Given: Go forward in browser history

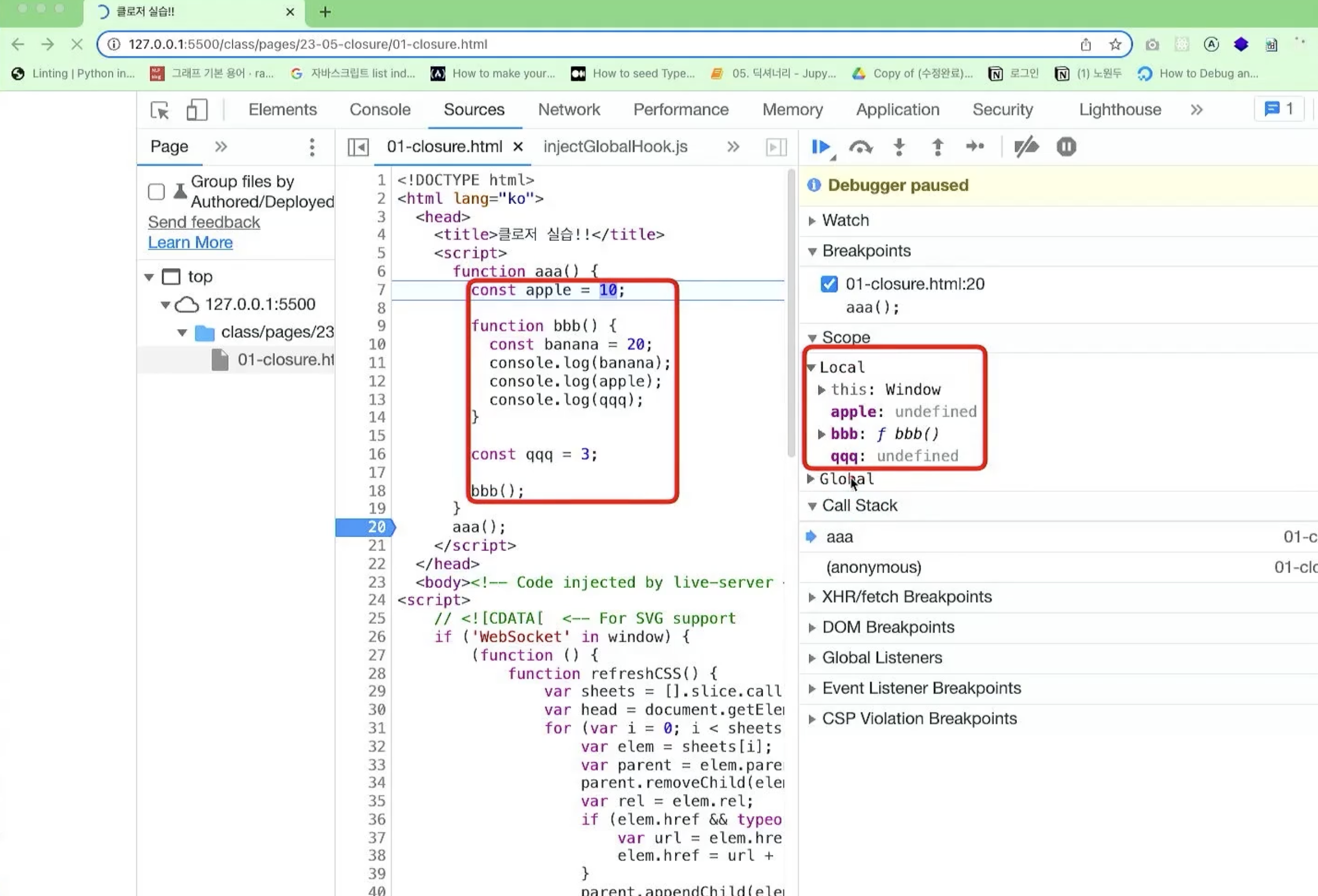Looking at the screenshot, I should pyautogui.click(x=48, y=44).
